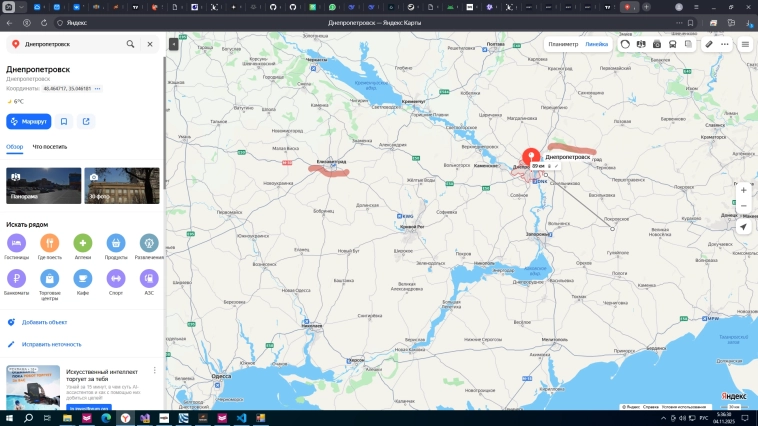Viewport: 758px width, 426px height.
Task: Share the location with the share icon
Action: pyautogui.click(x=86, y=121)
